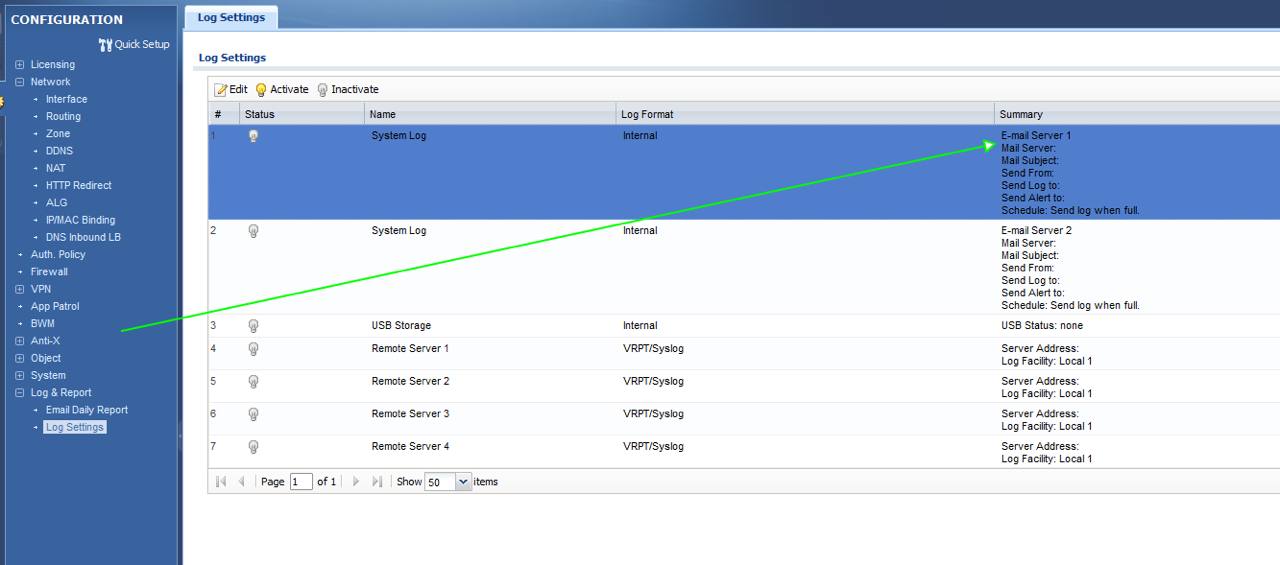The height and width of the screenshot is (565, 1280).
Task: Select the Remote Server 2 name cell
Action: (410, 382)
